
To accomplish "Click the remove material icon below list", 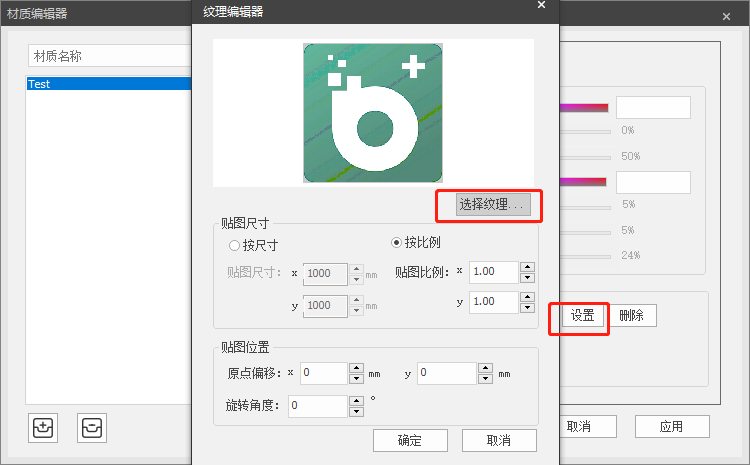I will click(92, 428).
